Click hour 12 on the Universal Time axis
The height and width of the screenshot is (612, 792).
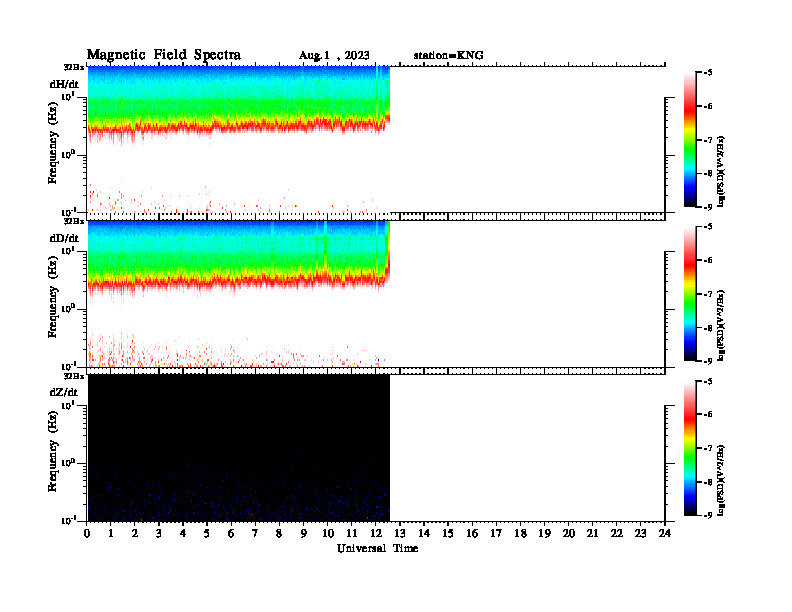[376, 533]
